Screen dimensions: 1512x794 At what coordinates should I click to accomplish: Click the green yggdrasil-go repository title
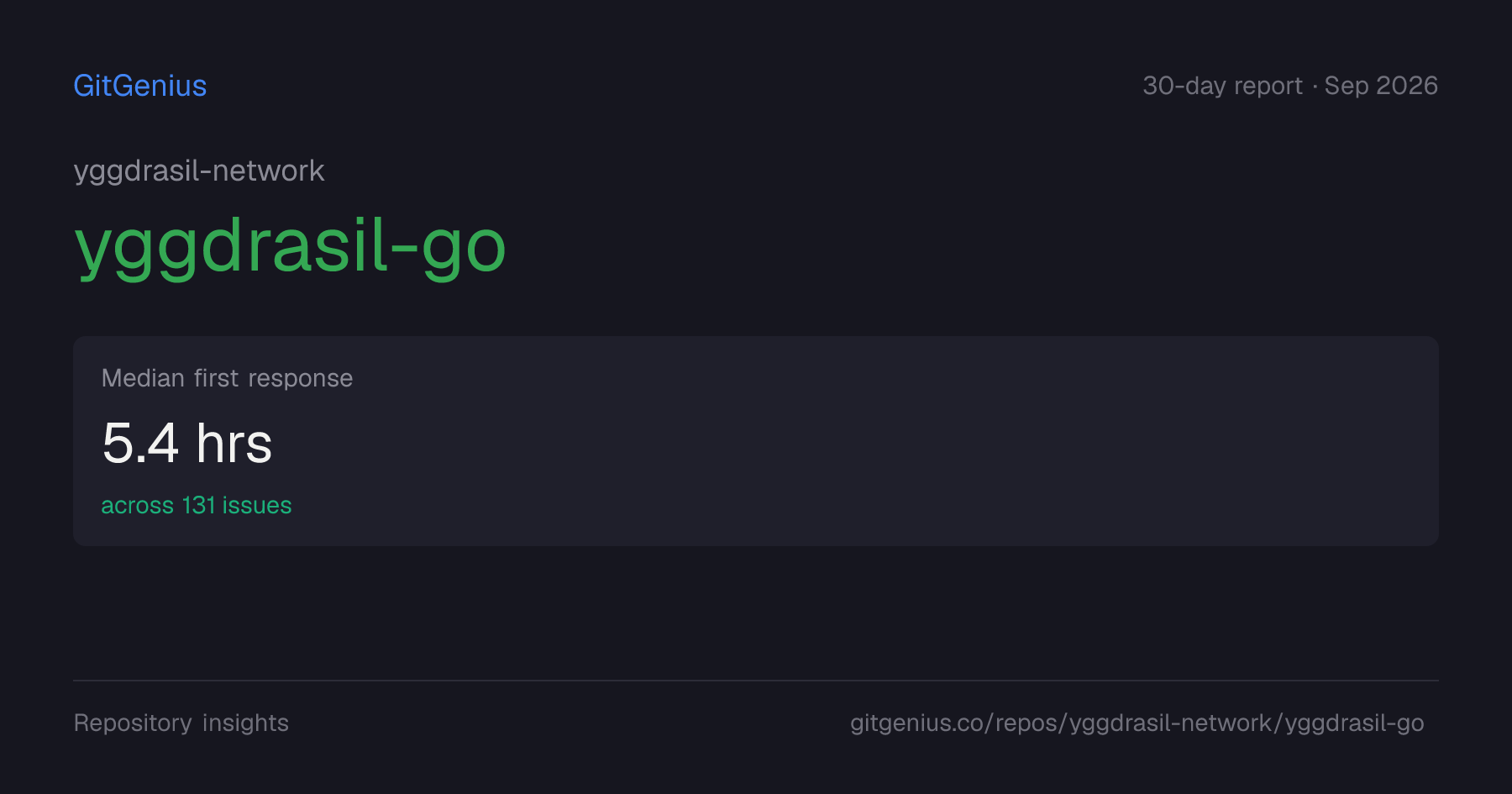pyautogui.click(x=291, y=247)
